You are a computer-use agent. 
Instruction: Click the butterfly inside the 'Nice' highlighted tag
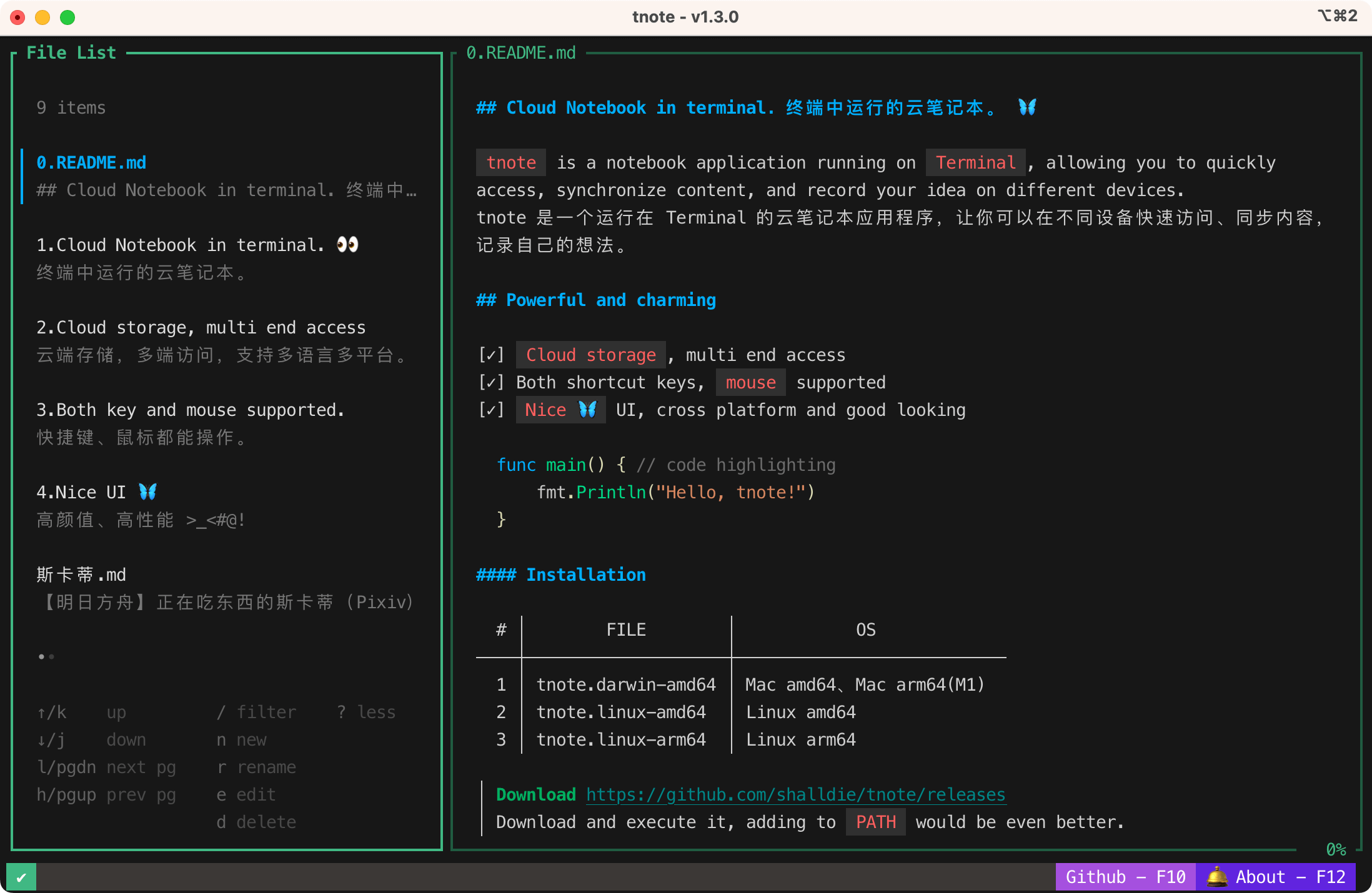click(x=587, y=410)
